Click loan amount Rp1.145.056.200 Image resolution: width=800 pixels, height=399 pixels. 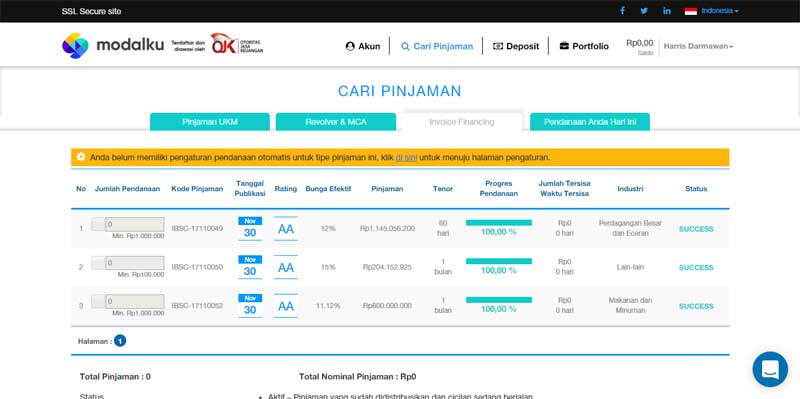point(387,229)
